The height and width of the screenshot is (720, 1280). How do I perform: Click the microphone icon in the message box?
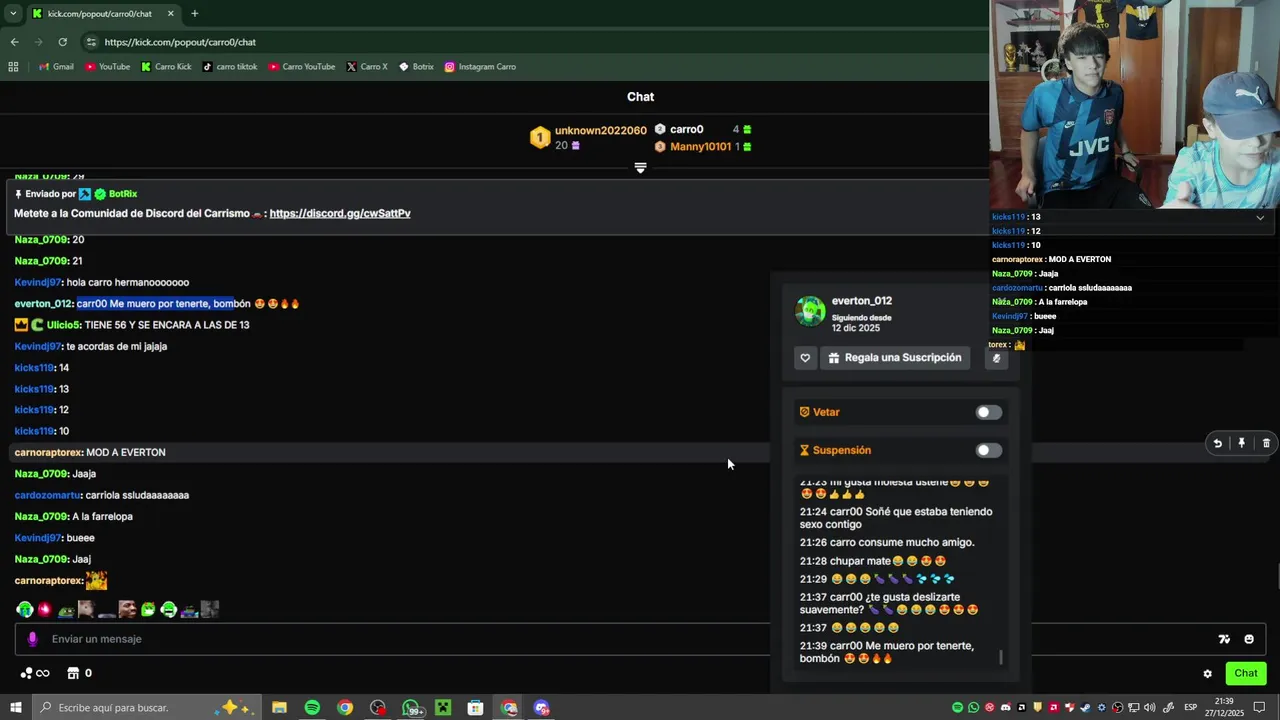[x=32, y=639]
